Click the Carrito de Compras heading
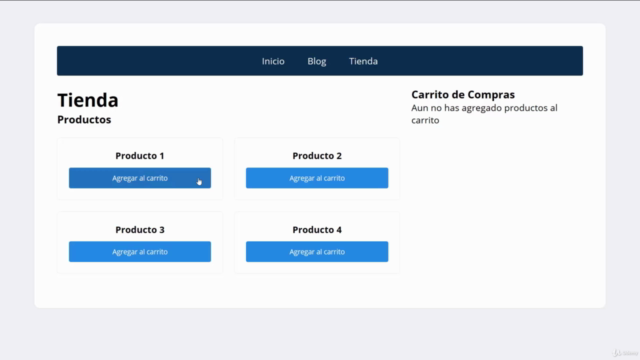Viewport: 640px width, 360px height. 463,95
